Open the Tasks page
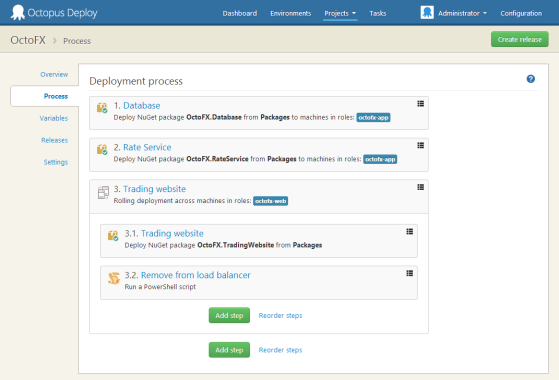 tap(378, 13)
